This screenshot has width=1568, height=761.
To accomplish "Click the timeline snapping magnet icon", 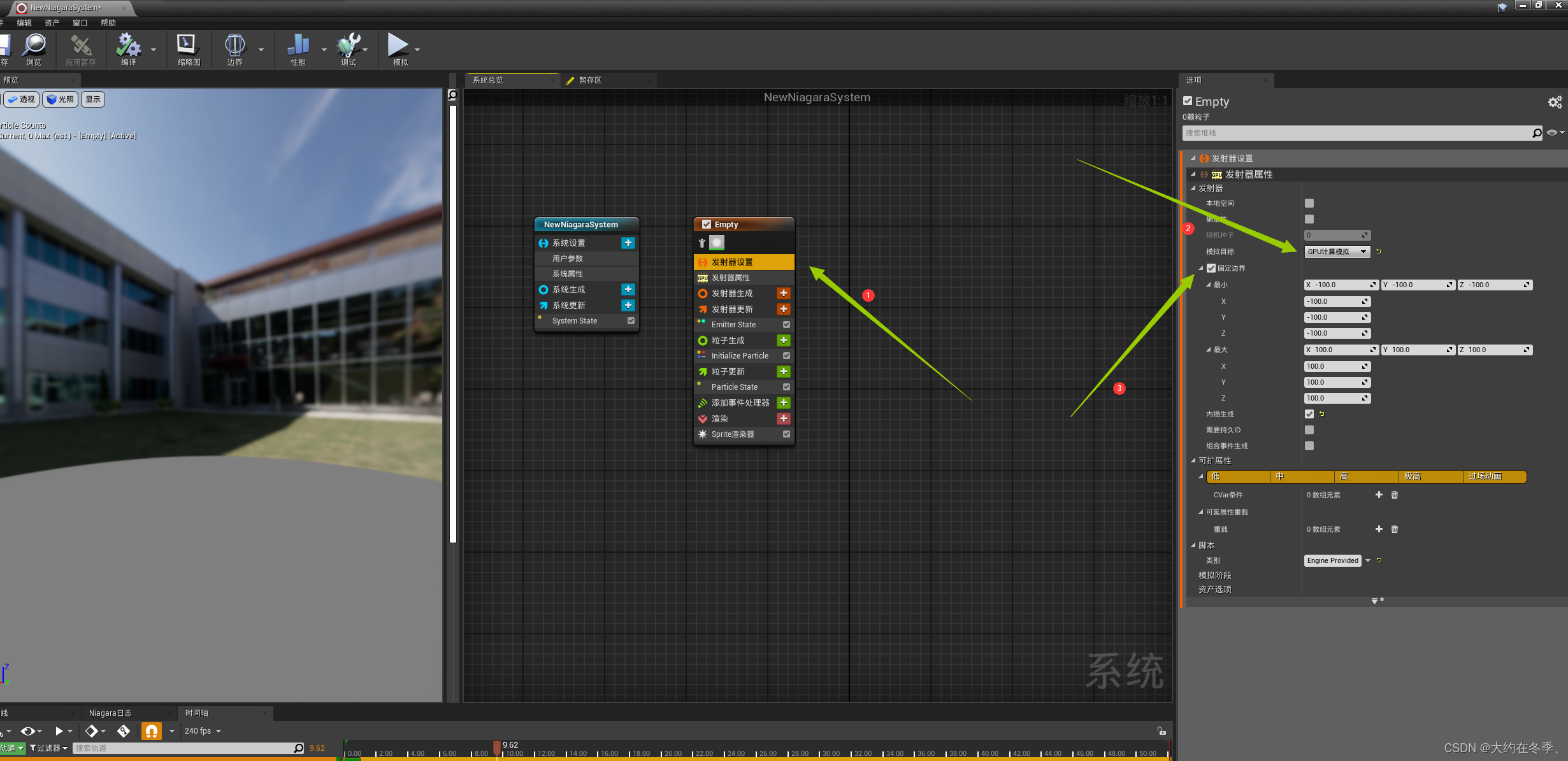I will pos(151,731).
